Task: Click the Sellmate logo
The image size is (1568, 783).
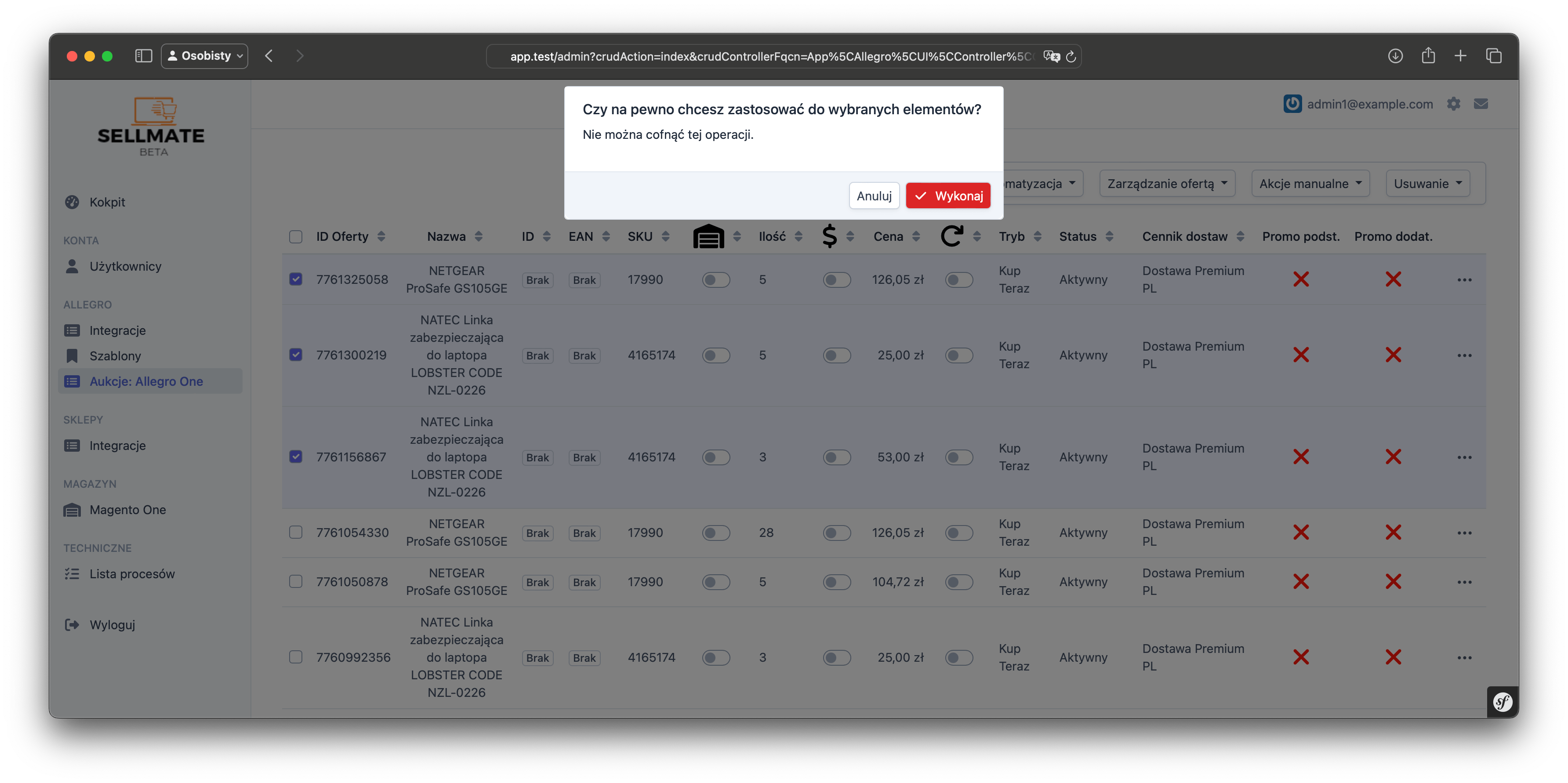Action: (151, 126)
